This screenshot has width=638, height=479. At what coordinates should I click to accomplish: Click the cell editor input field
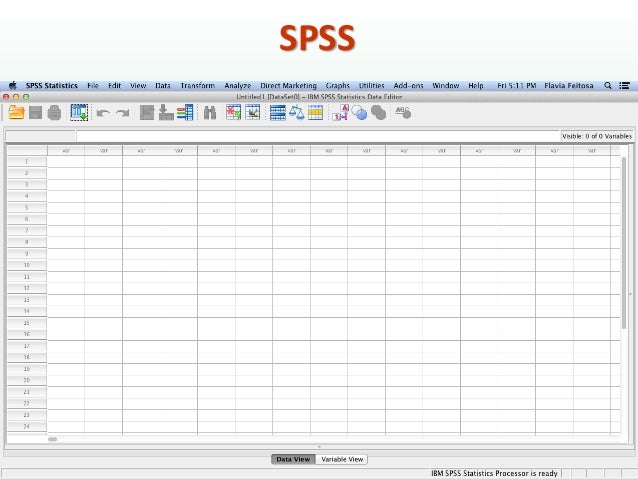click(x=317, y=136)
